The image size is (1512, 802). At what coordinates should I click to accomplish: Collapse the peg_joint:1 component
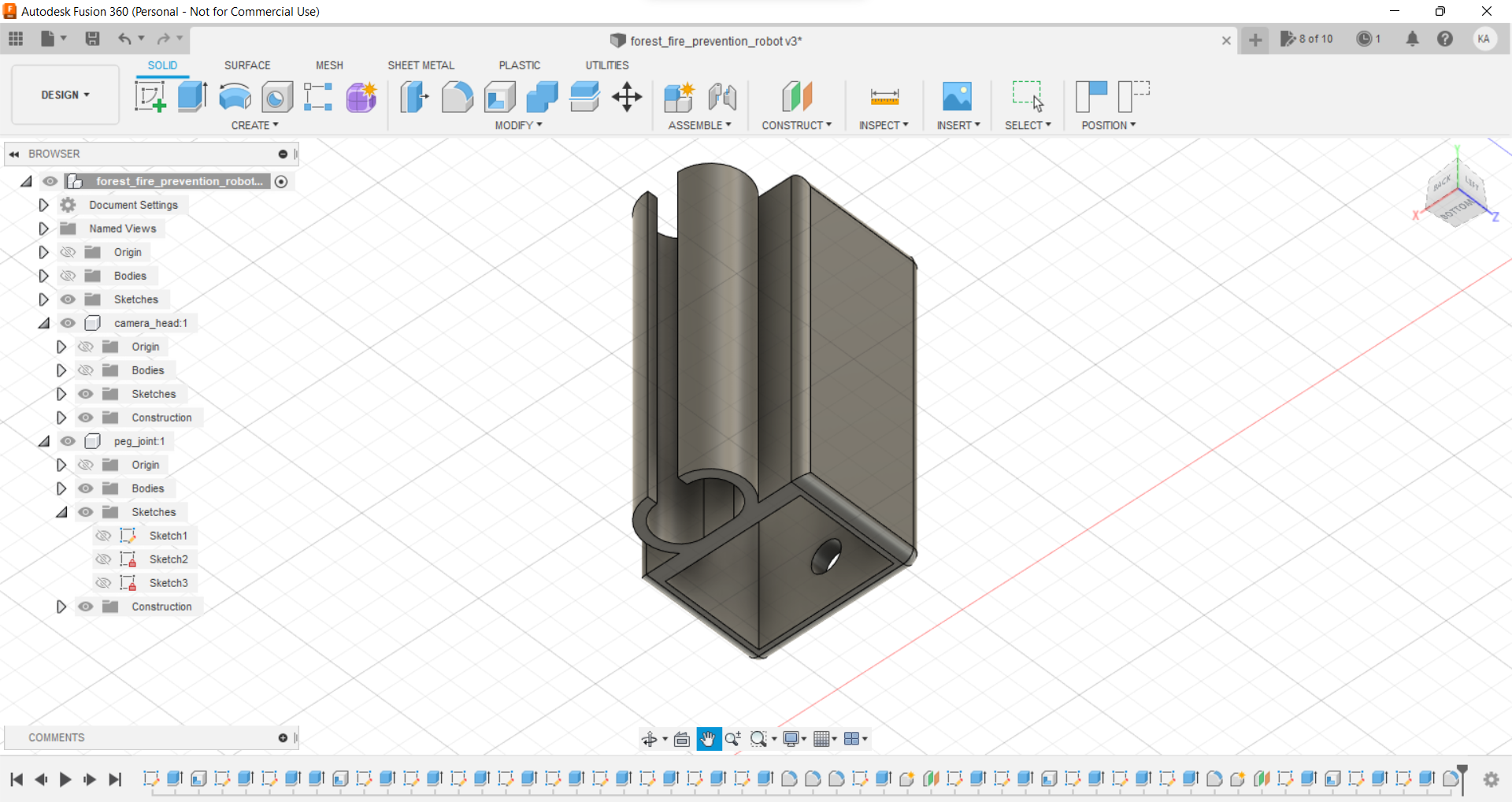43,441
